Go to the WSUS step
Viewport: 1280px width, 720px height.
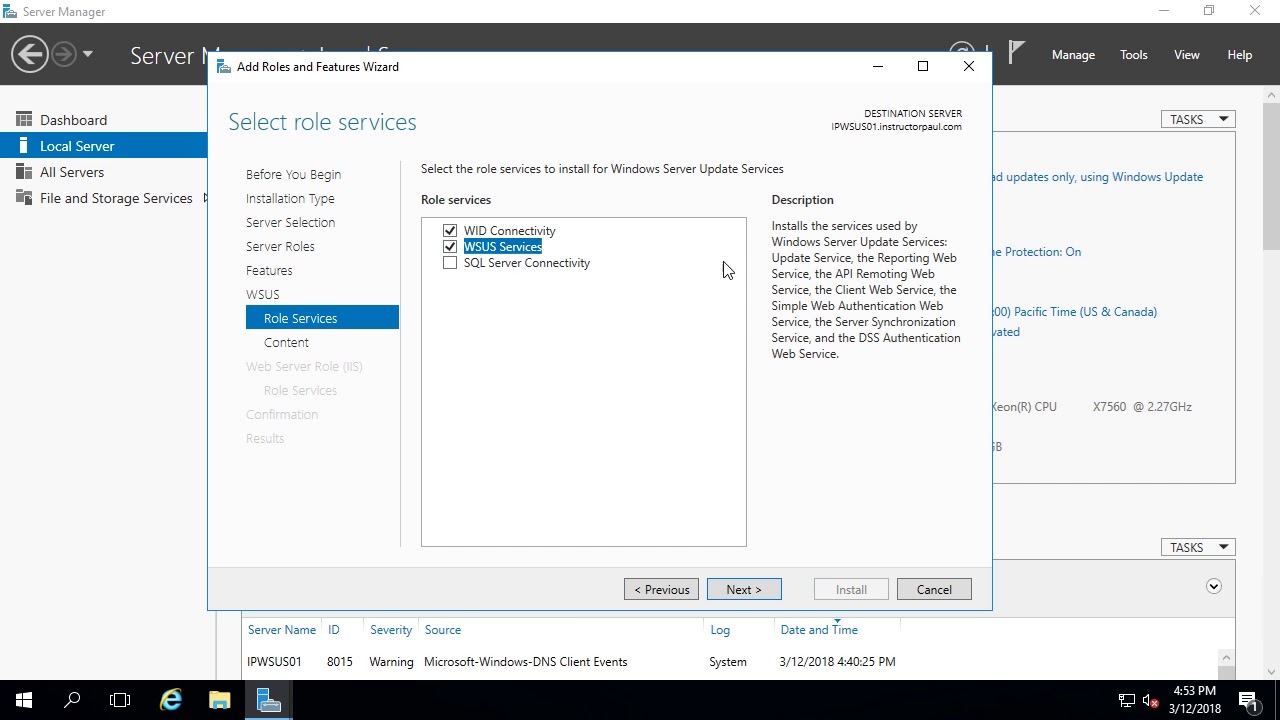263,294
